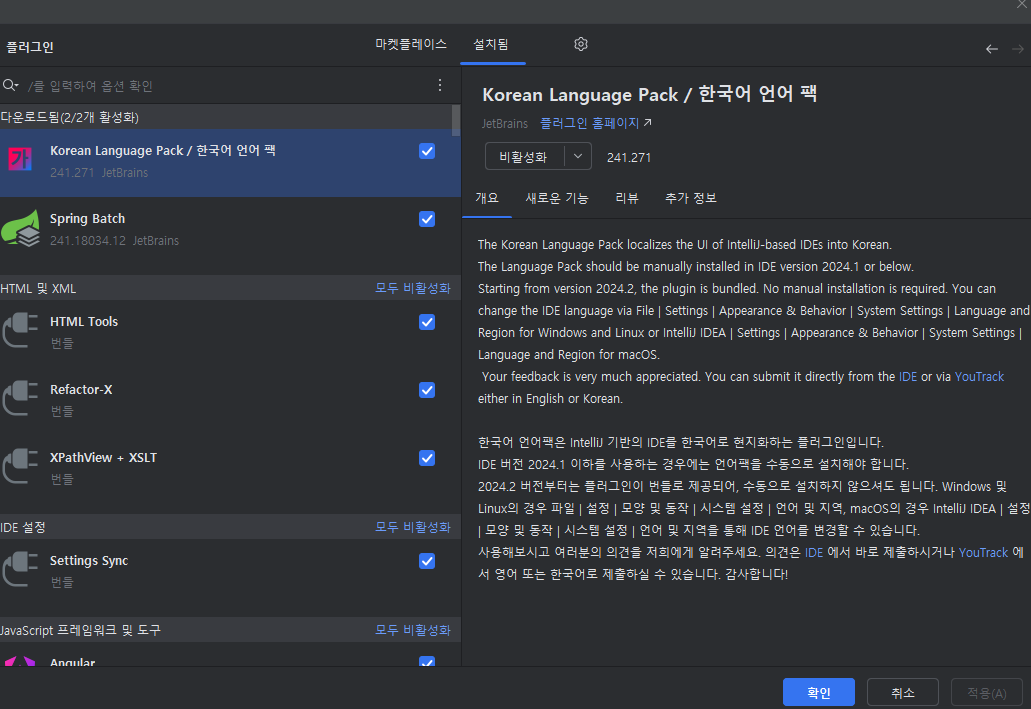Select the HTML Tools plugin name
Image resolution: width=1031 pixels, height=709 pixels.
coord(84,322)
